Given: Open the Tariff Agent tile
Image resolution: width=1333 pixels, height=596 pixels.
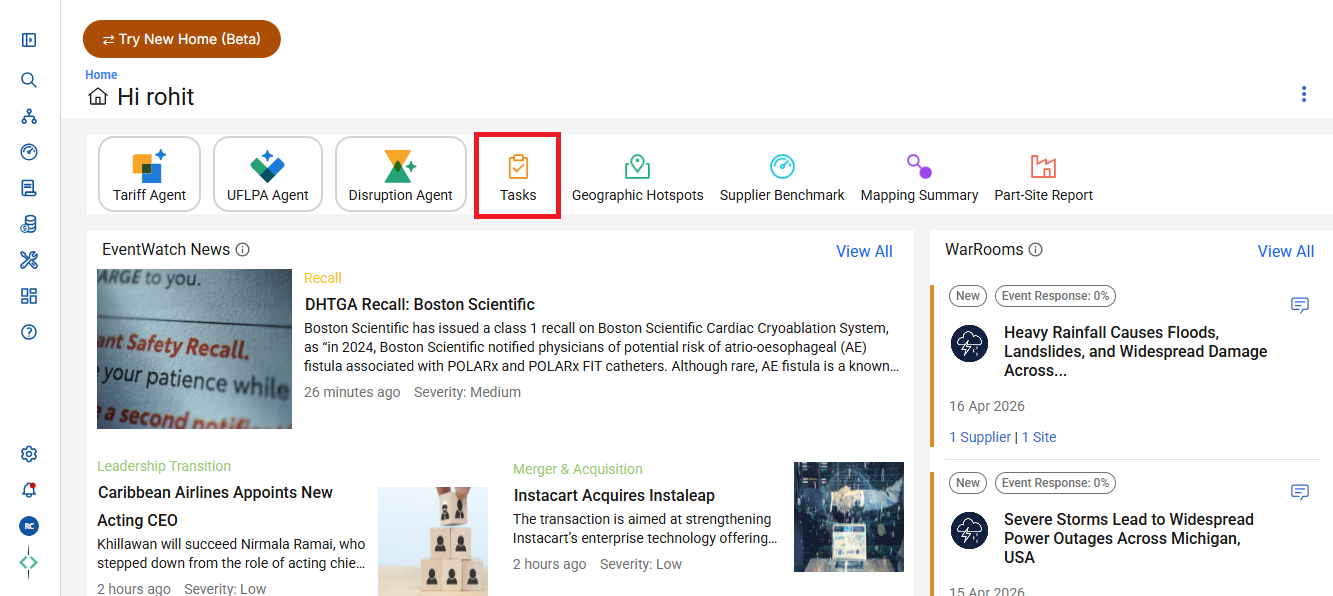Looking at the screenshot, I should coord(149,174).
